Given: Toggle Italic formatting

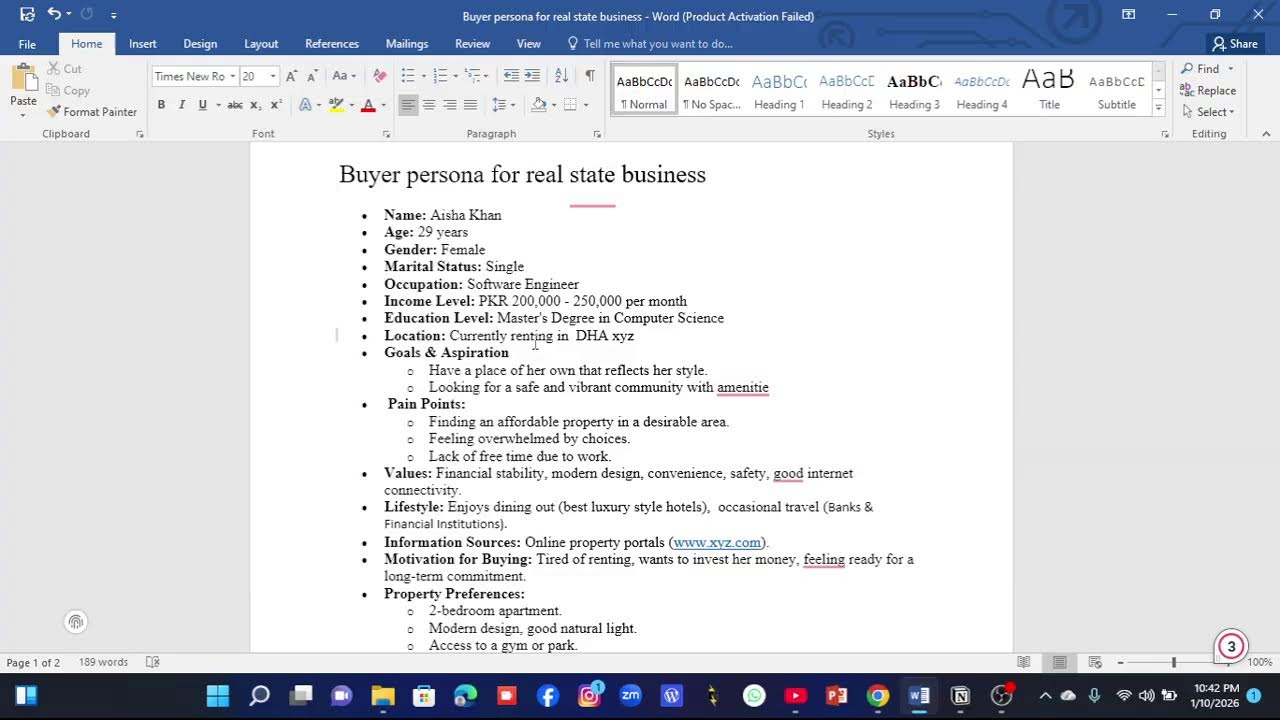Looking at the screenshot, I should click(182, 105).
